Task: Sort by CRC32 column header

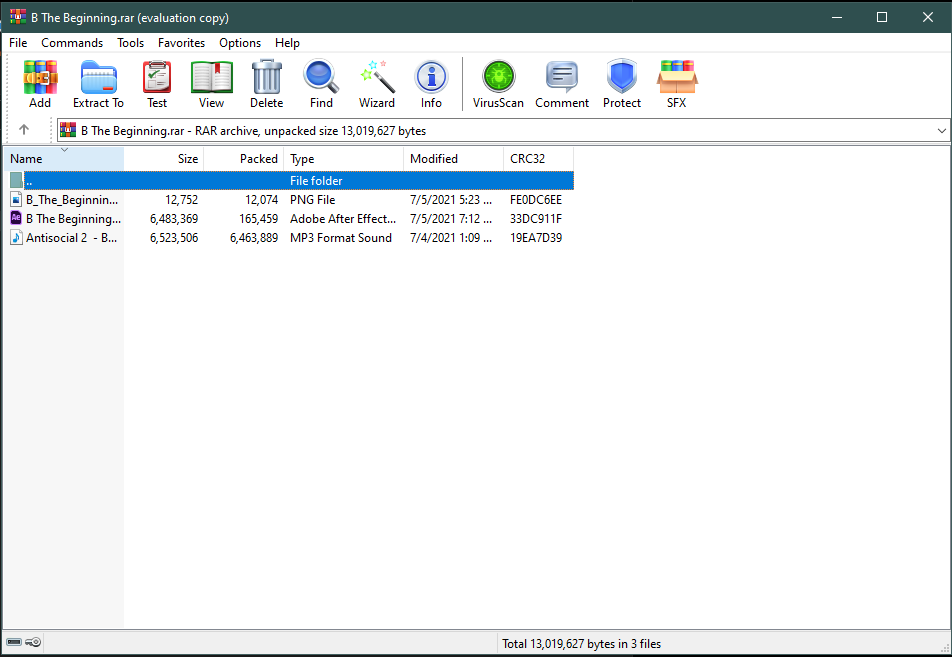Action: point(539,158)
